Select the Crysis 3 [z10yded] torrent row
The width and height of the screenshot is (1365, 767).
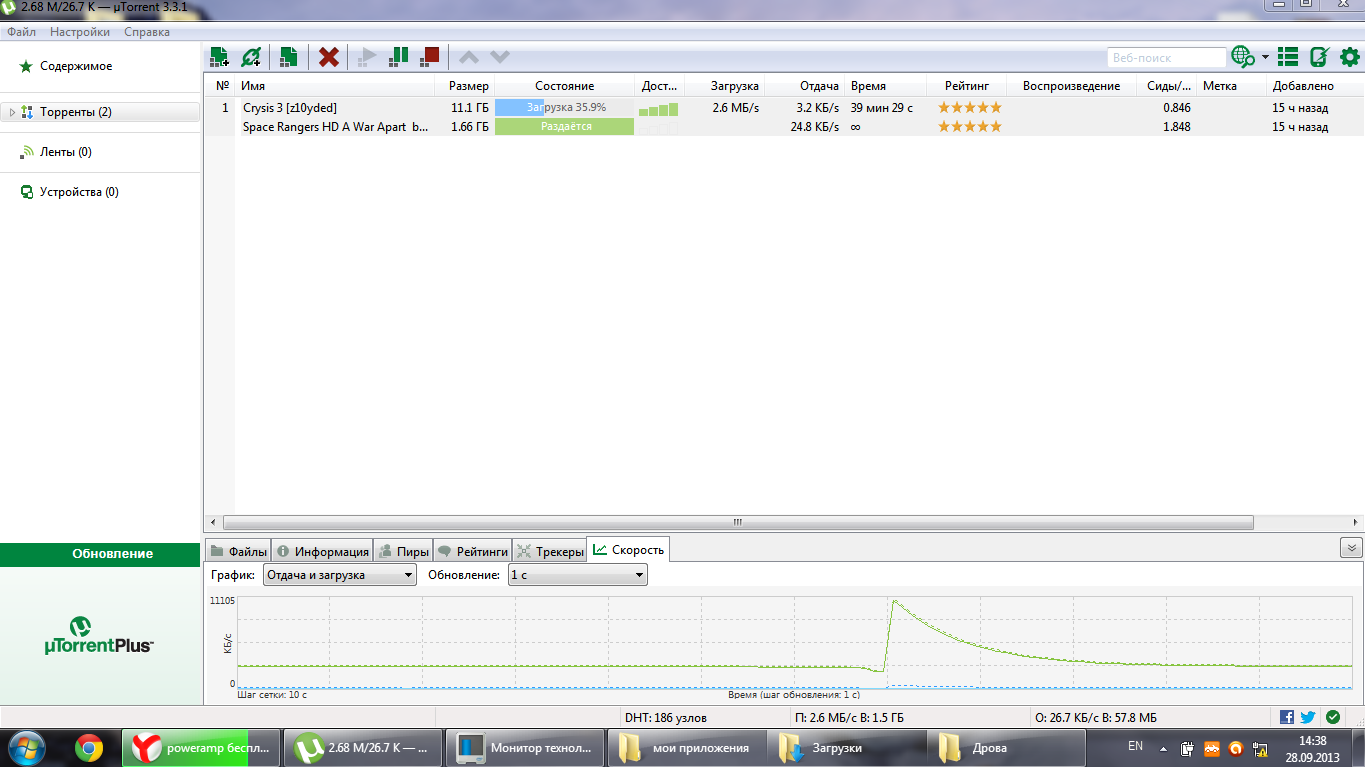784,107
